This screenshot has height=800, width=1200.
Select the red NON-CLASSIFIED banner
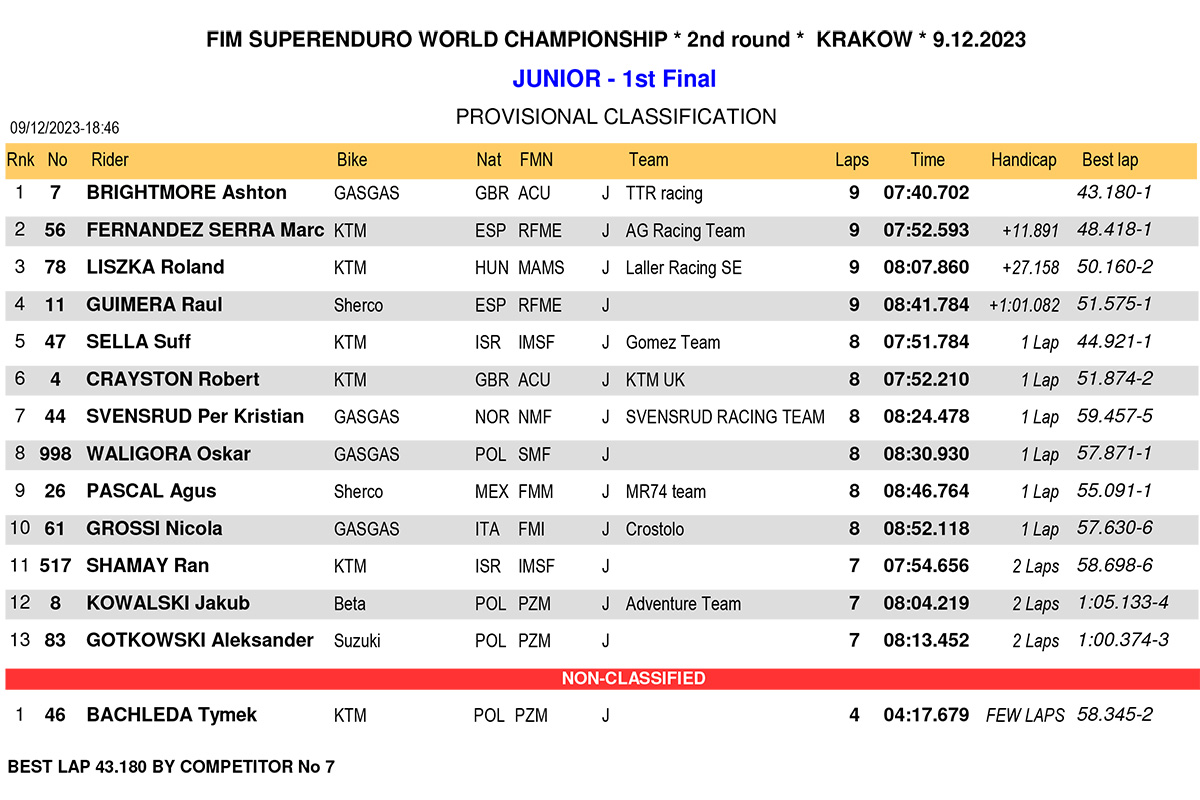(602, 678)
